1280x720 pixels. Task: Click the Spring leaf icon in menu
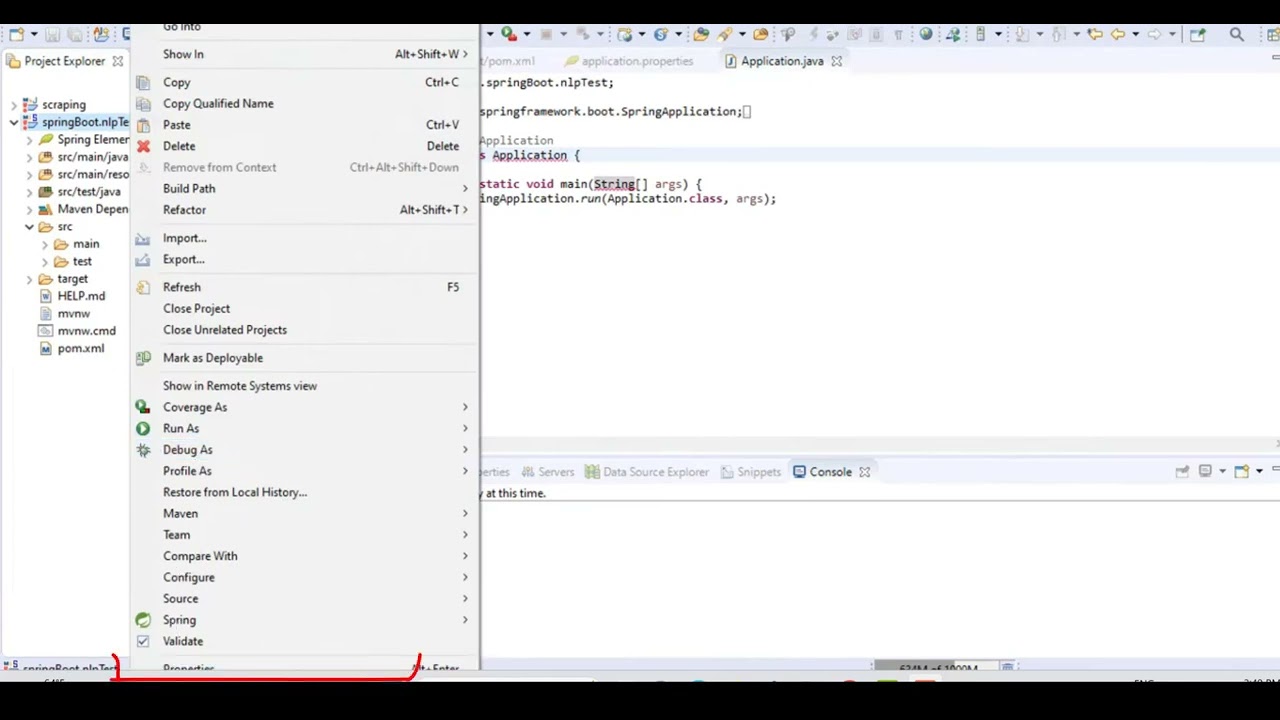point(143,620)
